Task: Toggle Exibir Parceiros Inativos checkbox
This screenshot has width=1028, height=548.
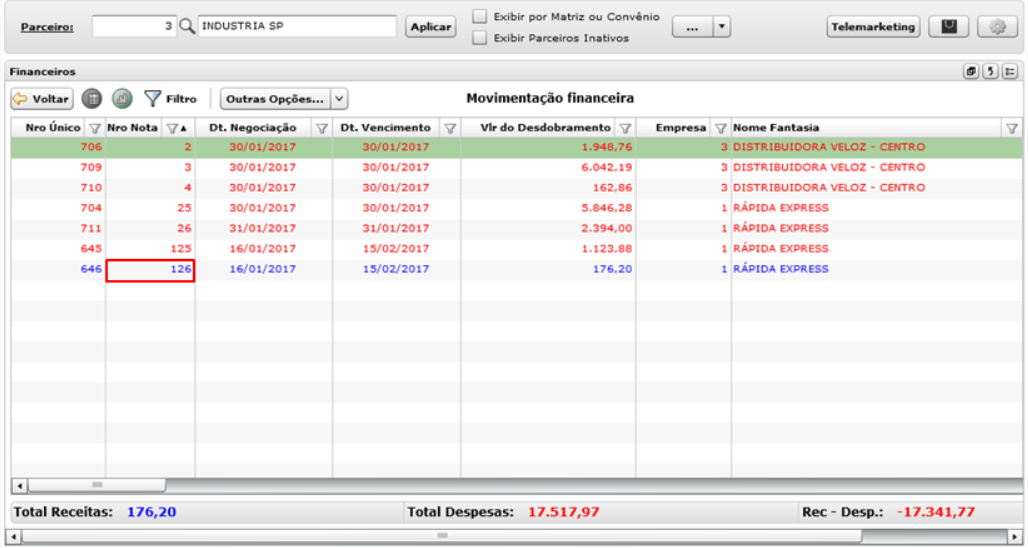Action: (480, 38)
